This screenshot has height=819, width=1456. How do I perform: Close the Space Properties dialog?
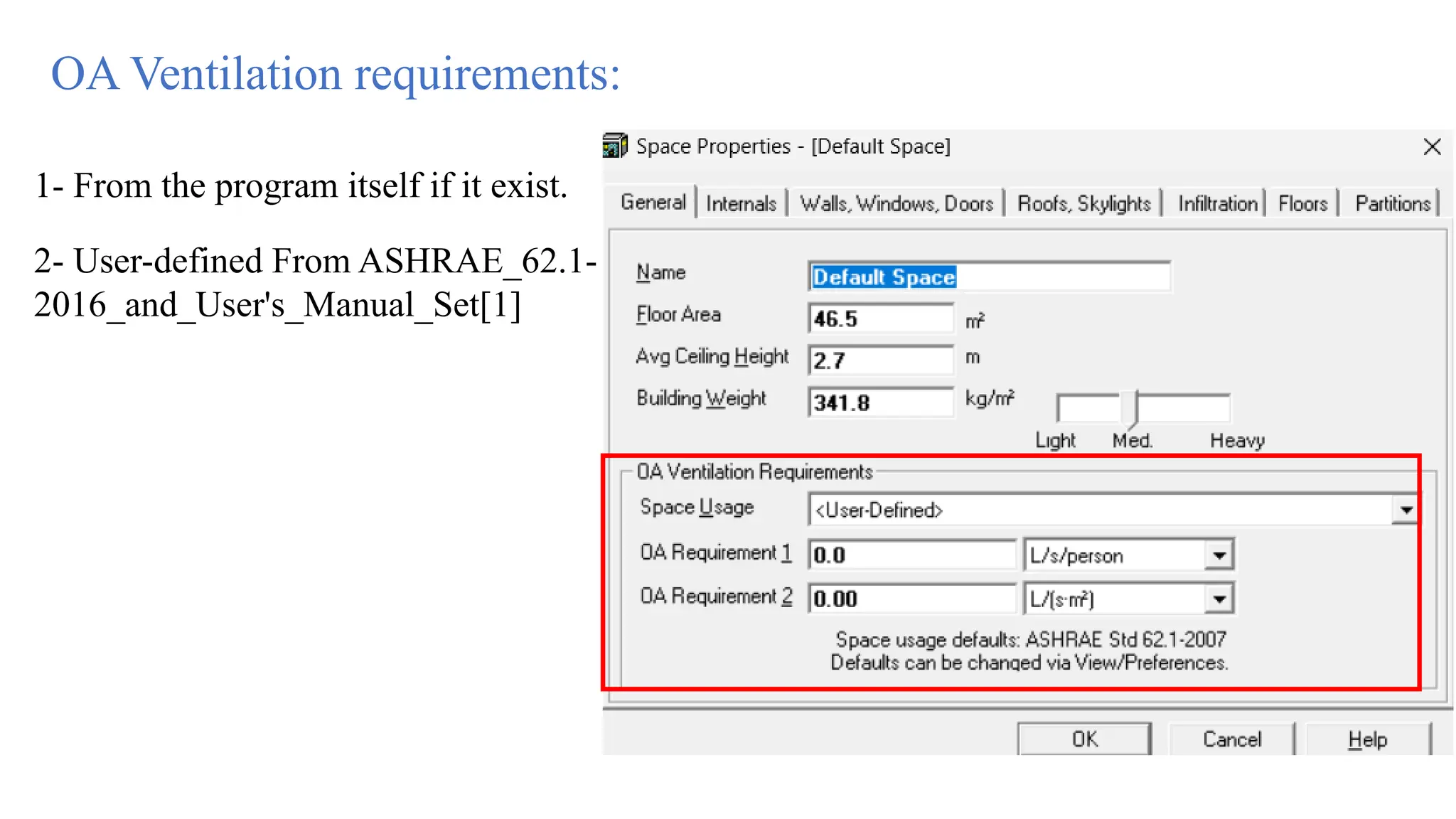[1433, 146]
